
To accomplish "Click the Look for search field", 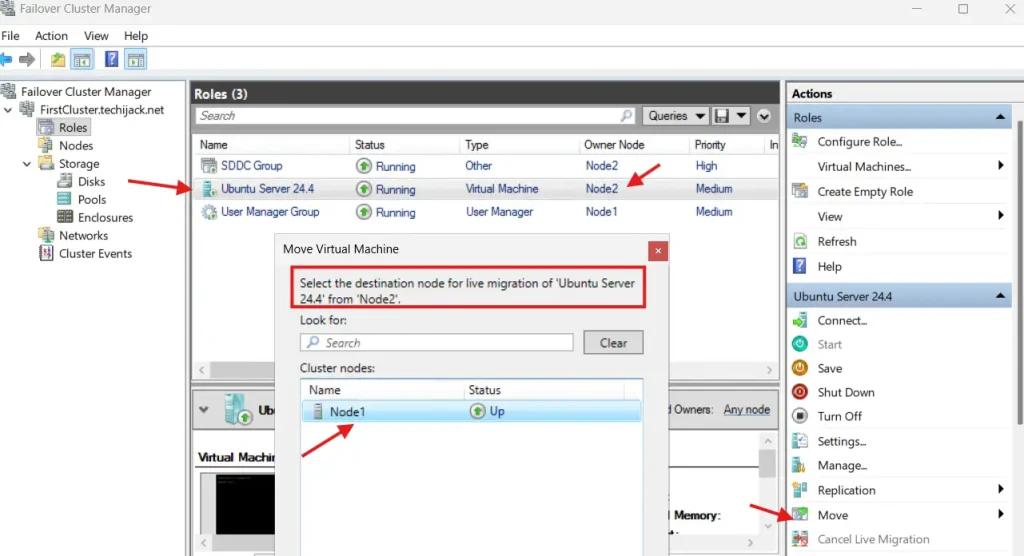I will coord(436,342).
